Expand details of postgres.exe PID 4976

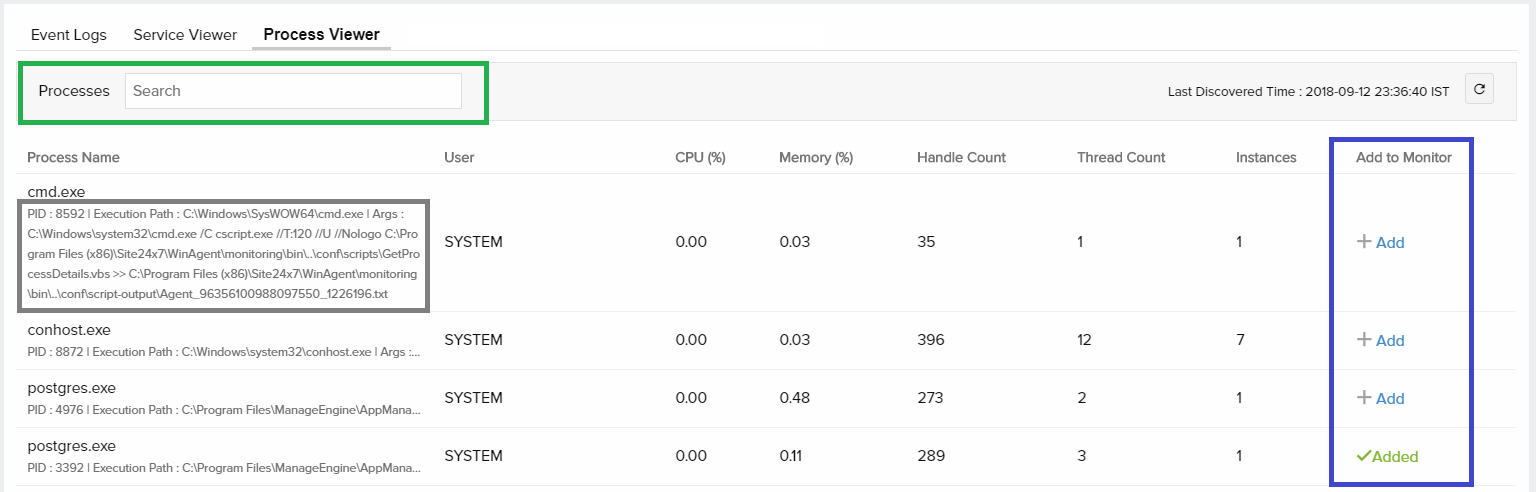tap(223, 410)
